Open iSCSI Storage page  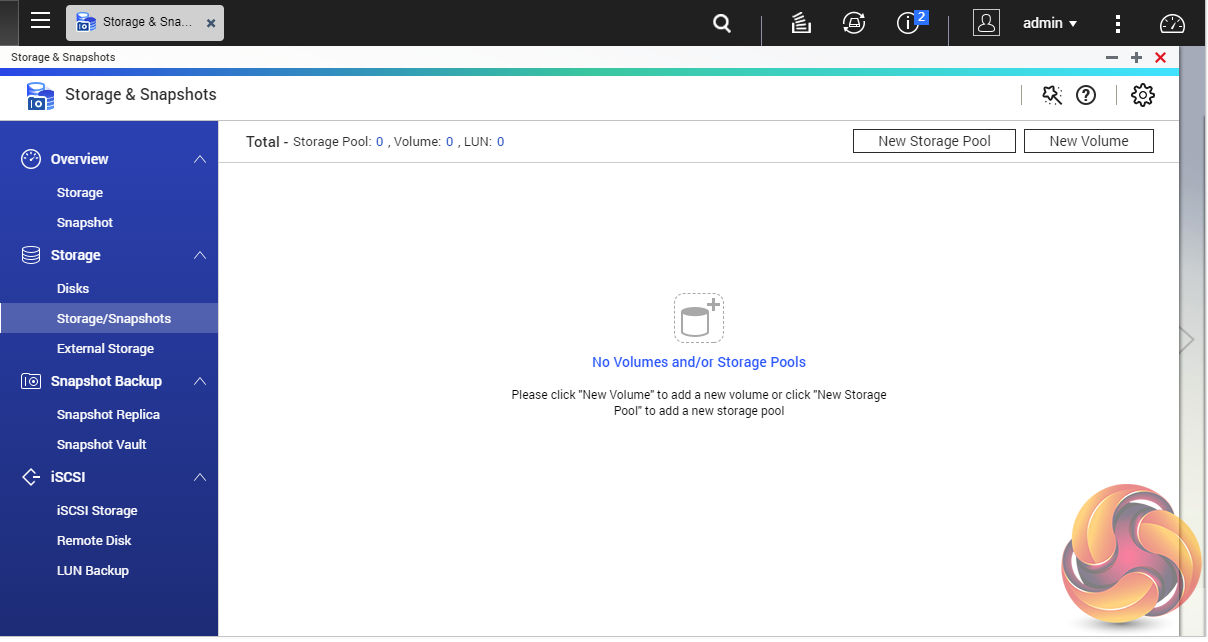97,510
